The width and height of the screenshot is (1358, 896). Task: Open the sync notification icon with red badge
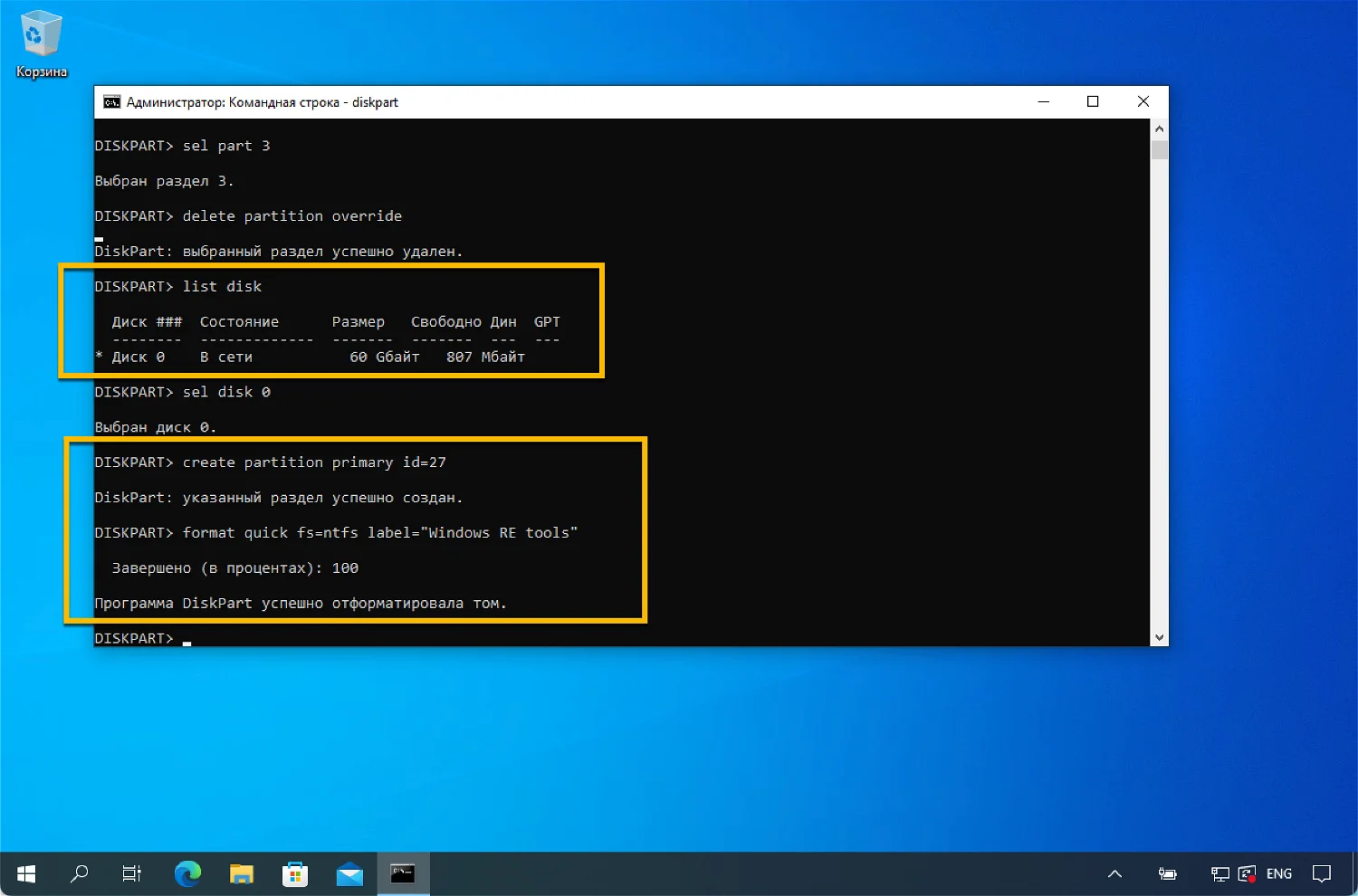(x=1247, y=873)
